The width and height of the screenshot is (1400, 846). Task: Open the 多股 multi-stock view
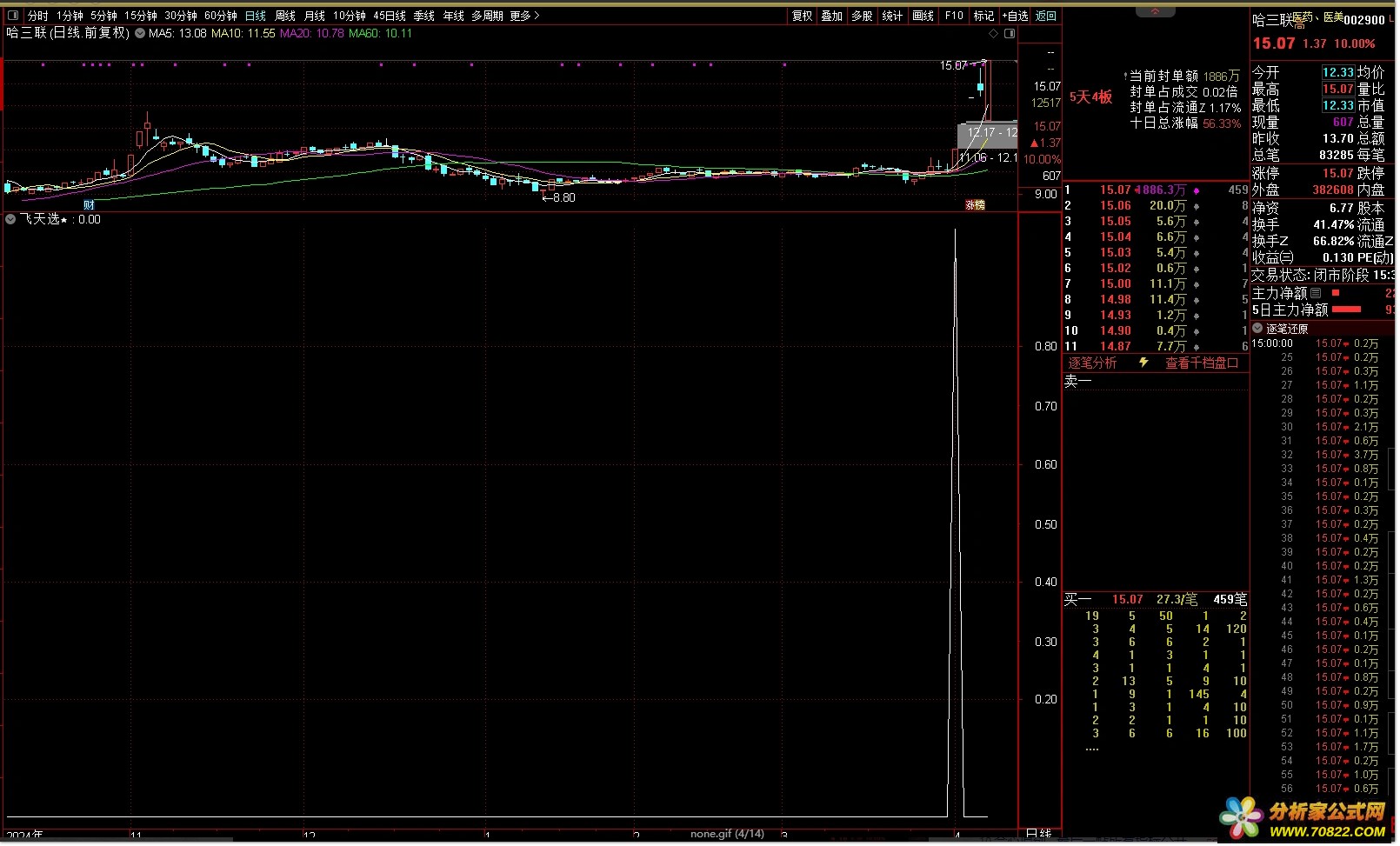tap(862, 16)
